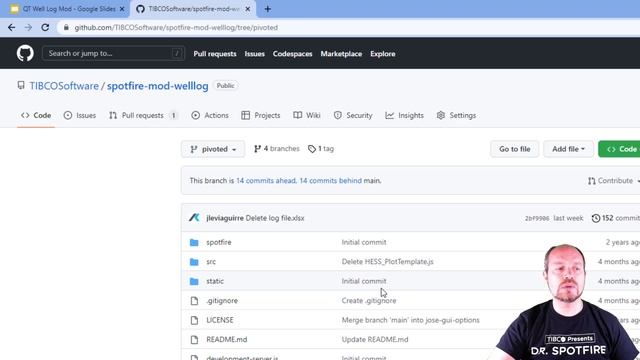Select the Projects repository tab
The image size is (640, 360).
[x=260, y=116]
